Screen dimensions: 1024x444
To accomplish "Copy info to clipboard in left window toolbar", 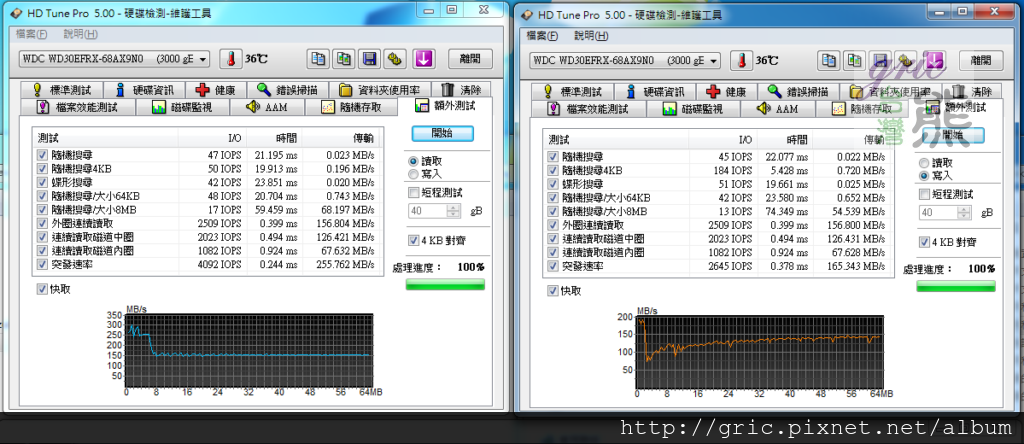I will 318,59.
